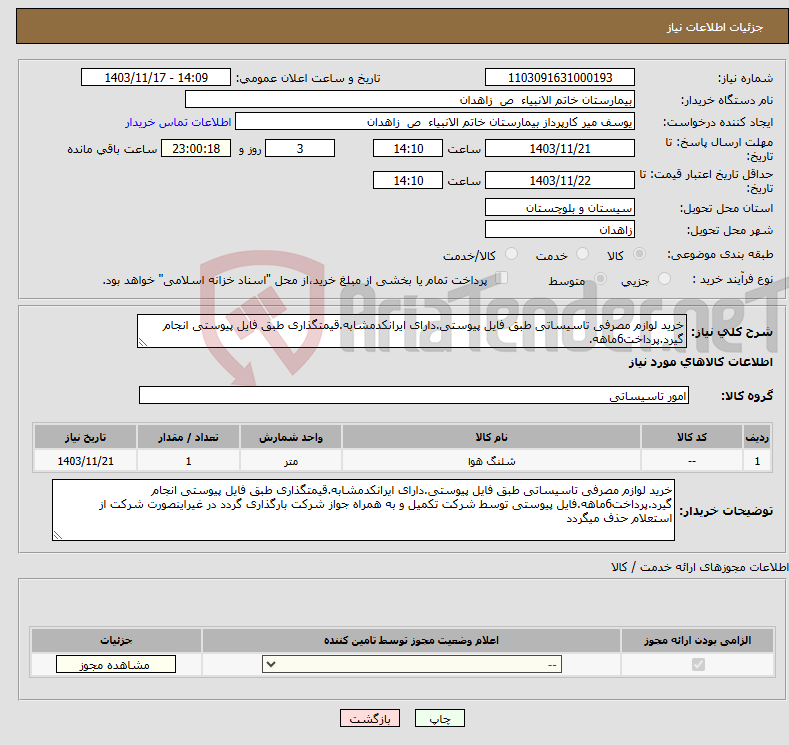Click the requester name field یوسف میر

(435, 122)
